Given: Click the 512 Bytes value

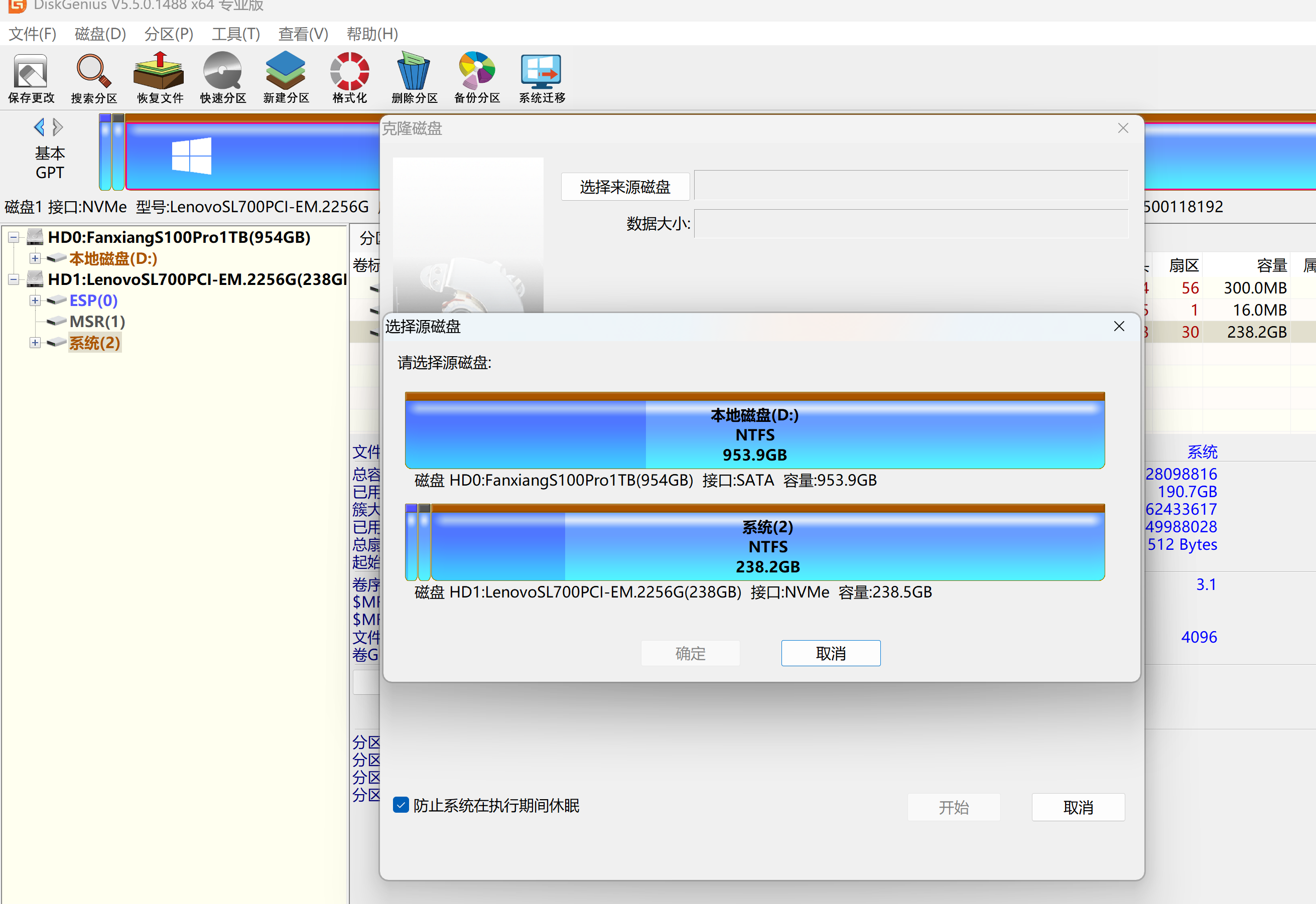Looking at the screenshot, I should [1182, 544].
